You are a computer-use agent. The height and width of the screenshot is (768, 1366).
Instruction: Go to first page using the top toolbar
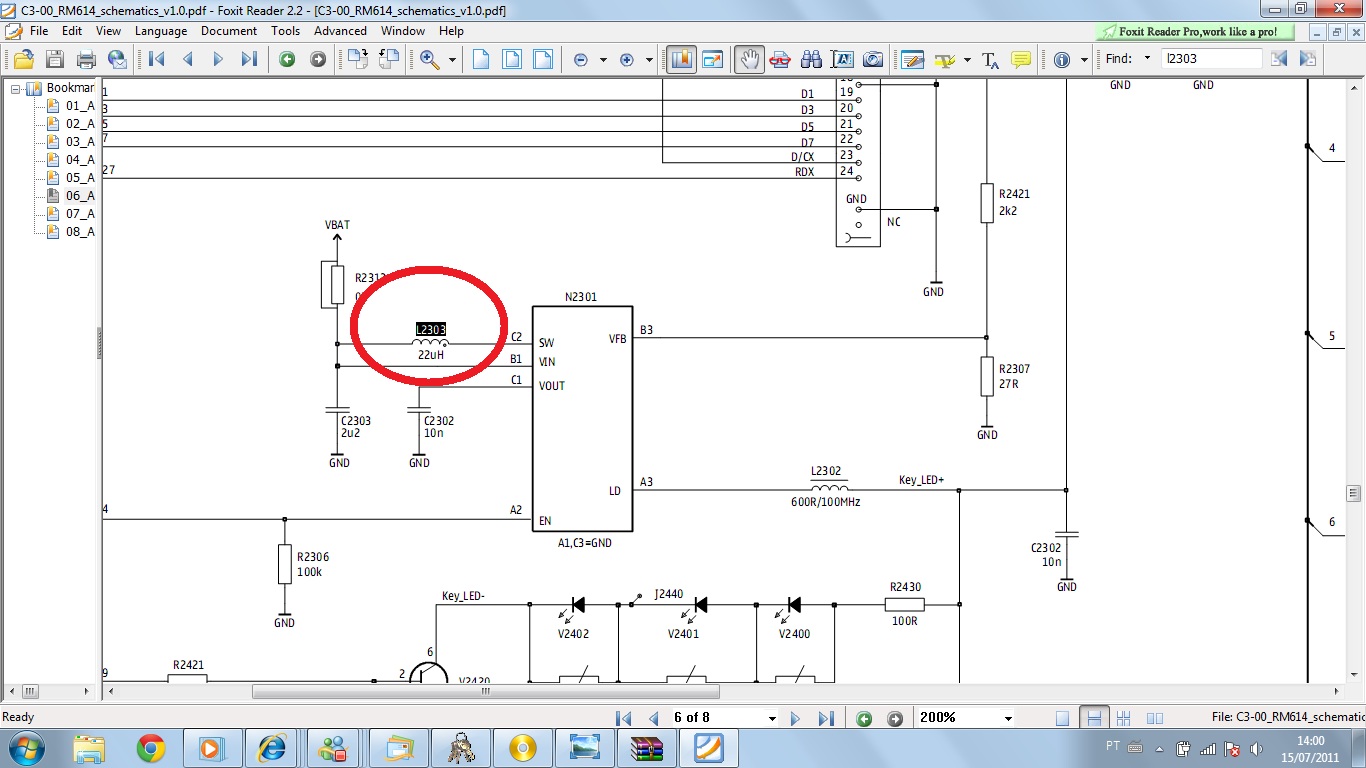(x=157, y=59)
